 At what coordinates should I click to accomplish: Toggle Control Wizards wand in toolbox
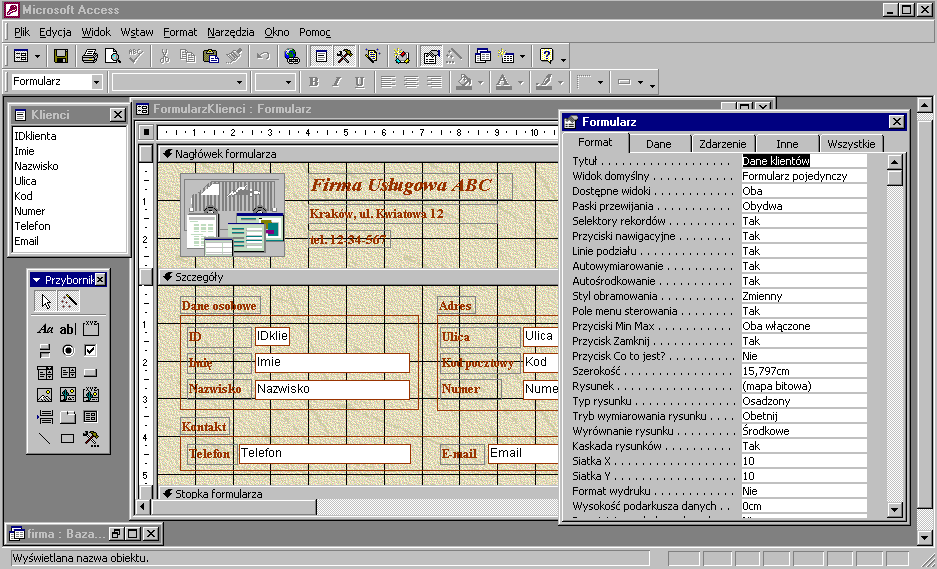[69, 302]
